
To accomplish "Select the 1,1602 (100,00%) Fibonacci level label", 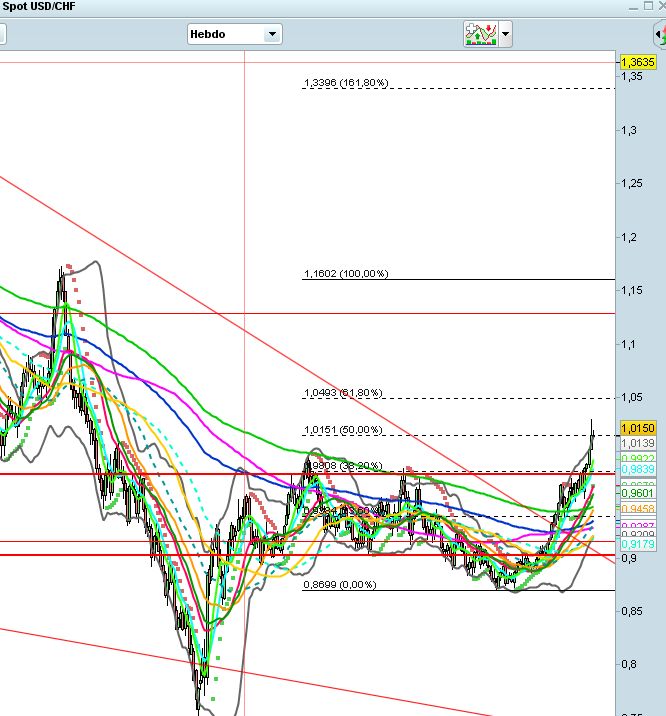I will (346, 274).
